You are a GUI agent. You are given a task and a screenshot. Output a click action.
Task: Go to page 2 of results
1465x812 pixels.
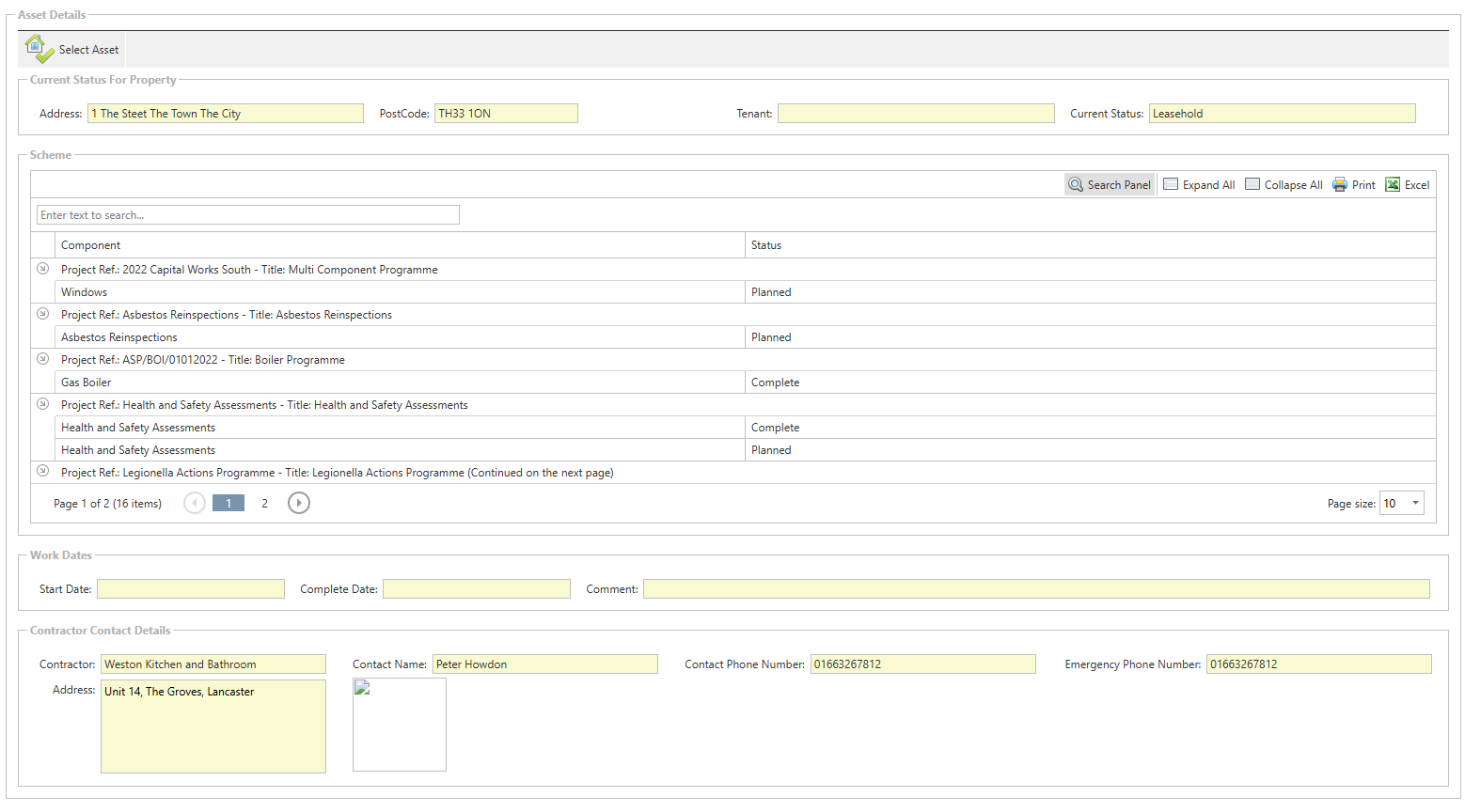coord(264,504)
